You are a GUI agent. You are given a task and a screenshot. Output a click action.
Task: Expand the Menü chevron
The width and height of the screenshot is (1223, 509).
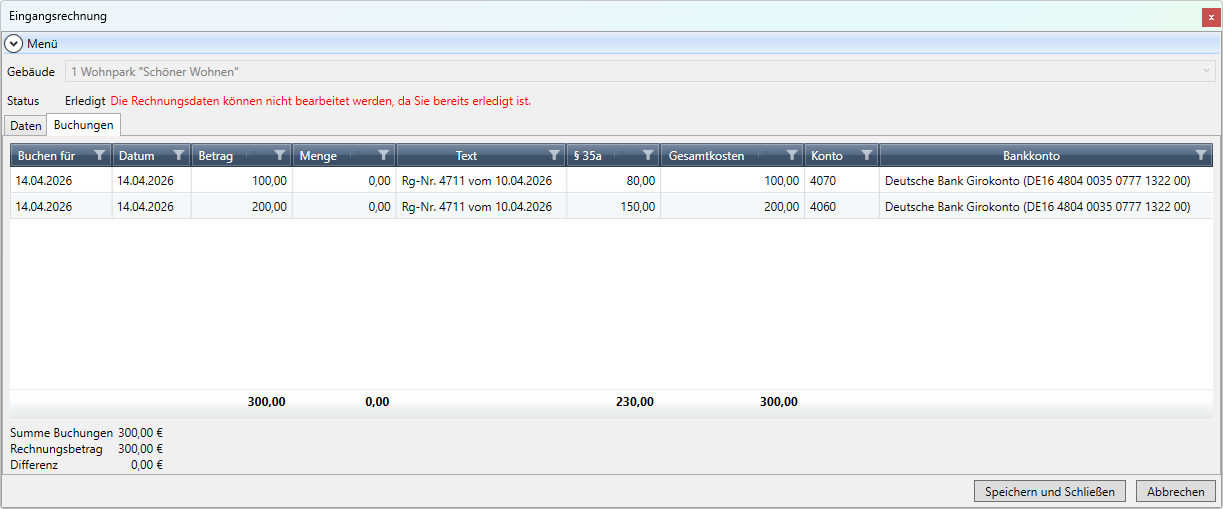(14, 44)
